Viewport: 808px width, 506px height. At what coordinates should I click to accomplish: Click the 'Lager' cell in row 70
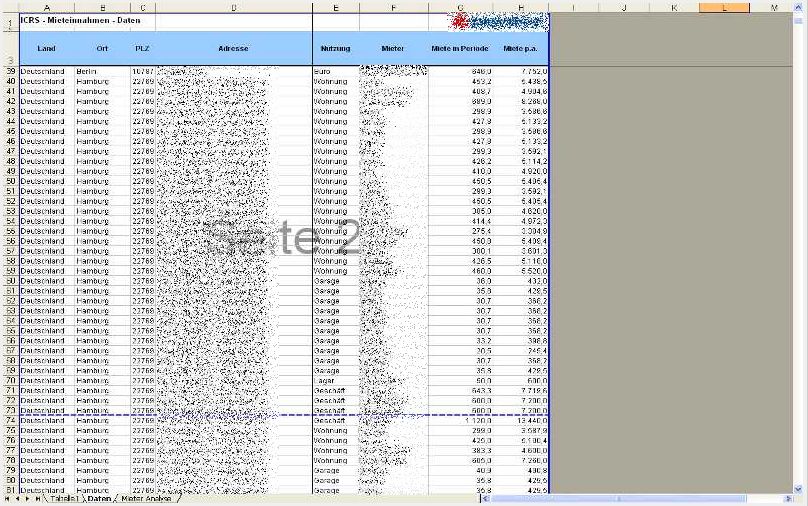335,380
